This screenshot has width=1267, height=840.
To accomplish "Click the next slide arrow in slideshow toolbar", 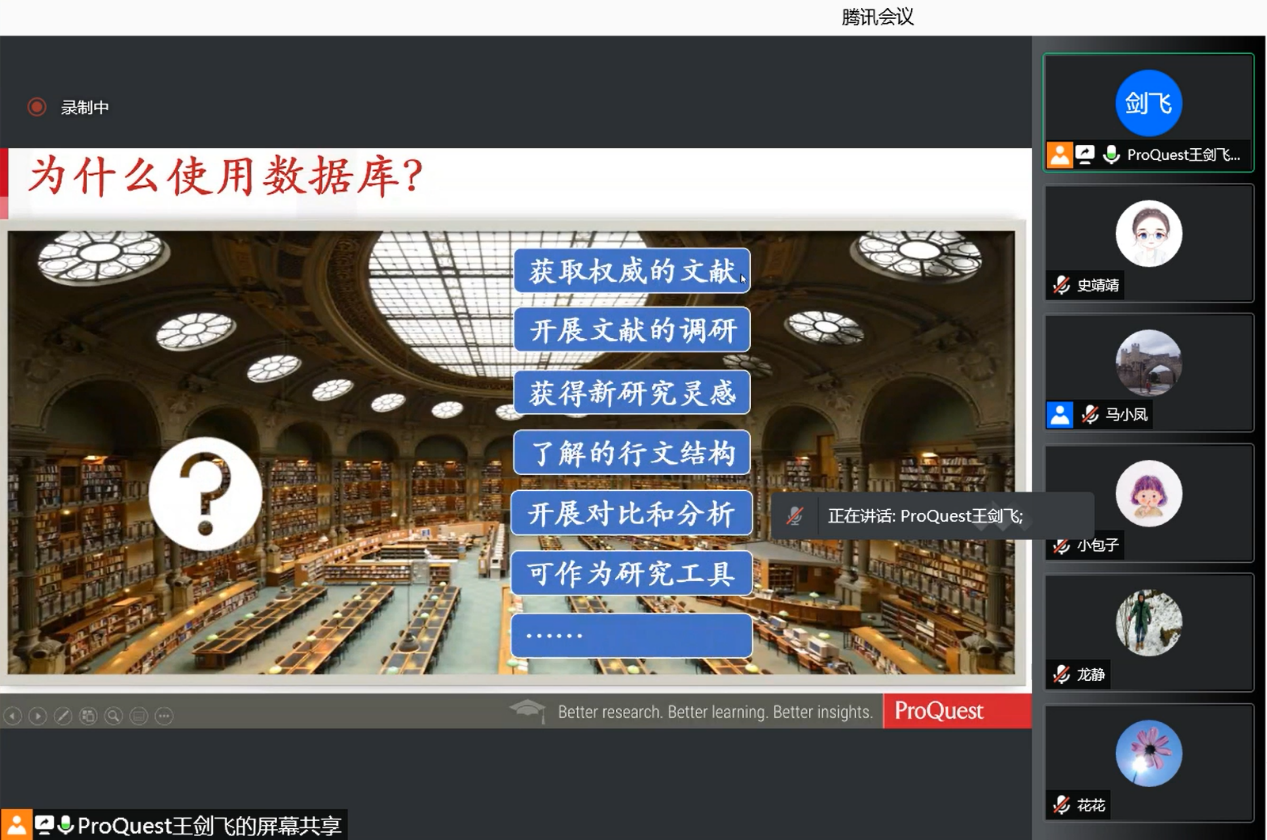I will click(x=38, y=716).
